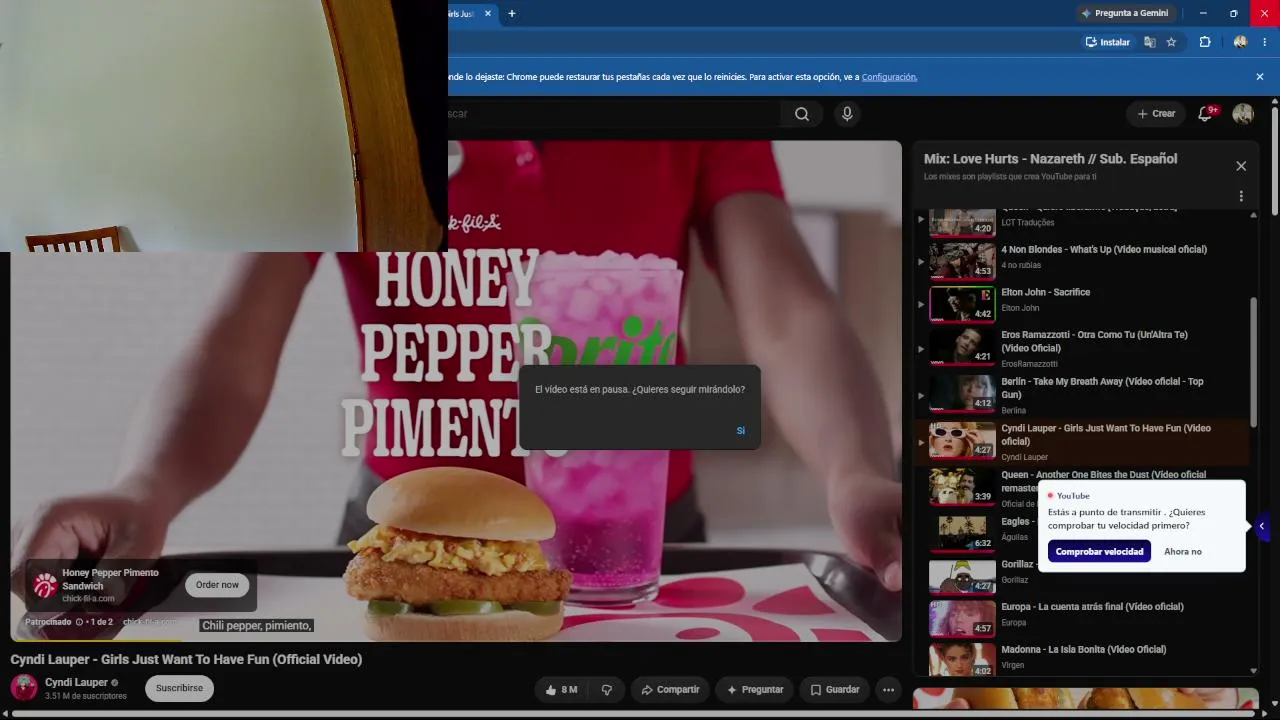Open Chrome profile avatar
1280x720 pixels.
point(1241,42)
